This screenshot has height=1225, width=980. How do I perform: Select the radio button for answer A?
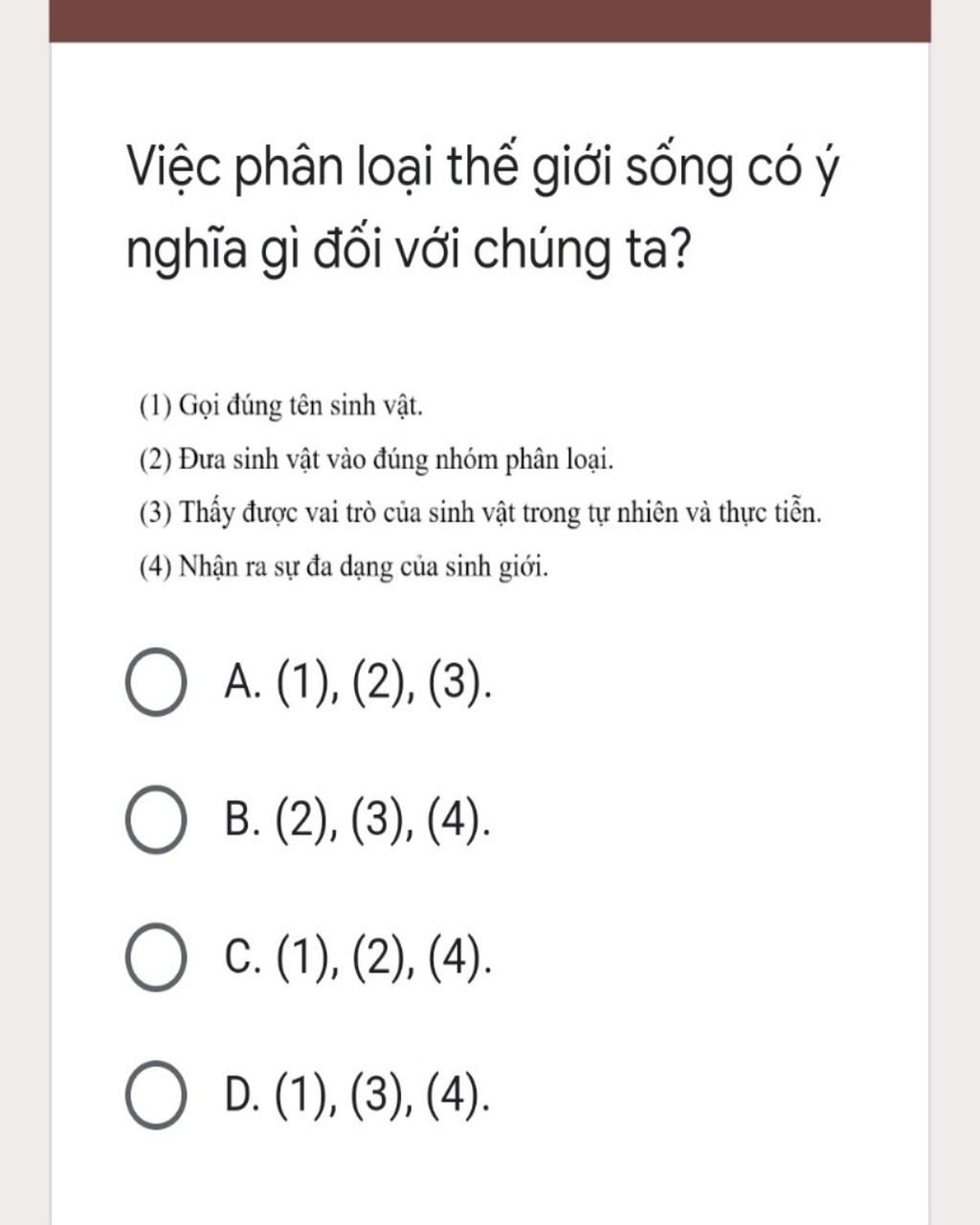pos(155,682)
